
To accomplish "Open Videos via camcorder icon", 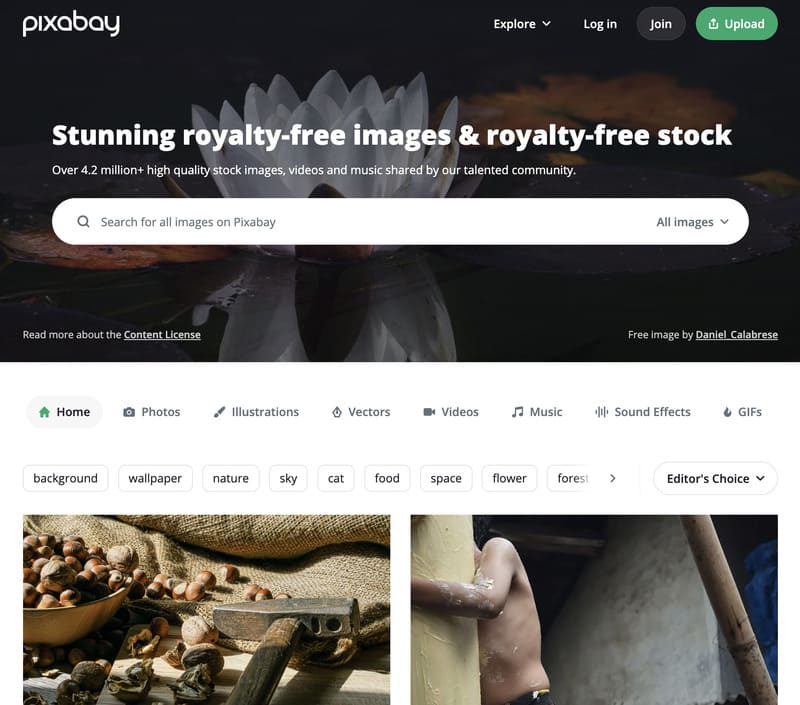I will coord(429,412).
